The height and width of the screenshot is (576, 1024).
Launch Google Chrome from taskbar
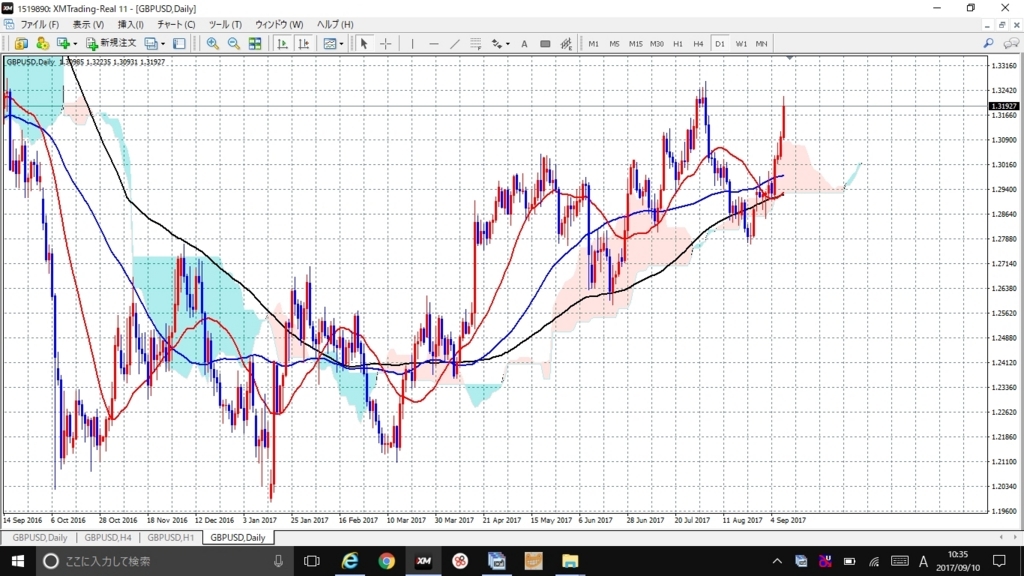(387, 561)
